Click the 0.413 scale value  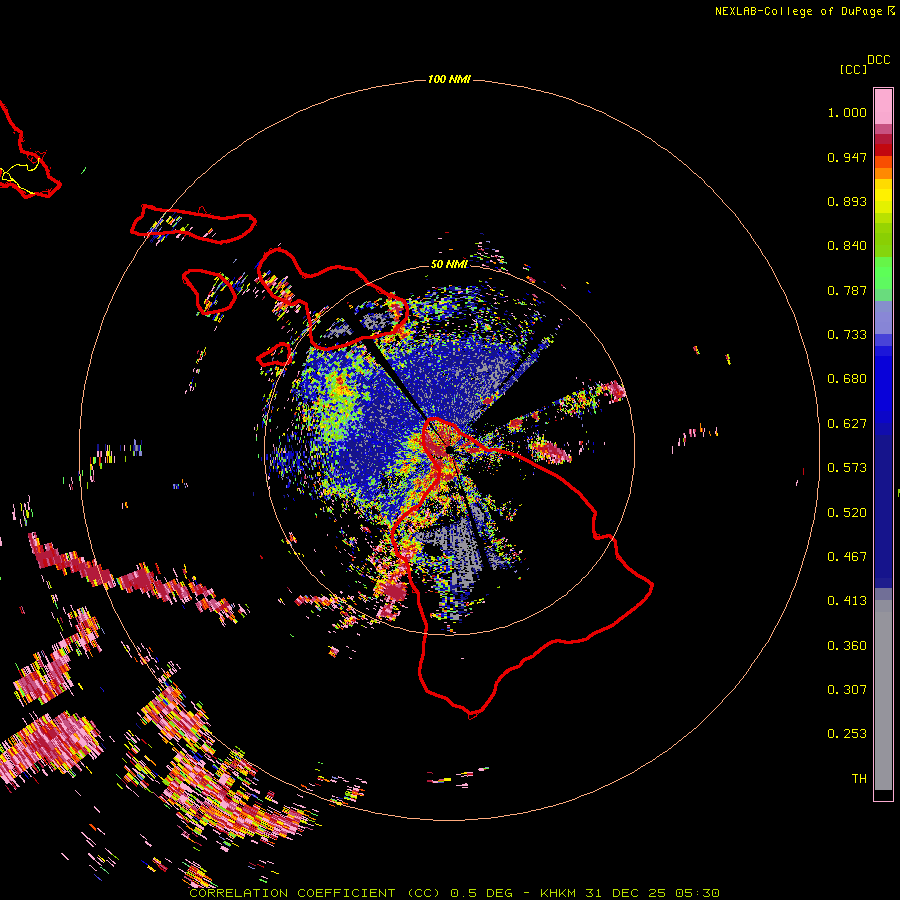click(x=847, y=601)
